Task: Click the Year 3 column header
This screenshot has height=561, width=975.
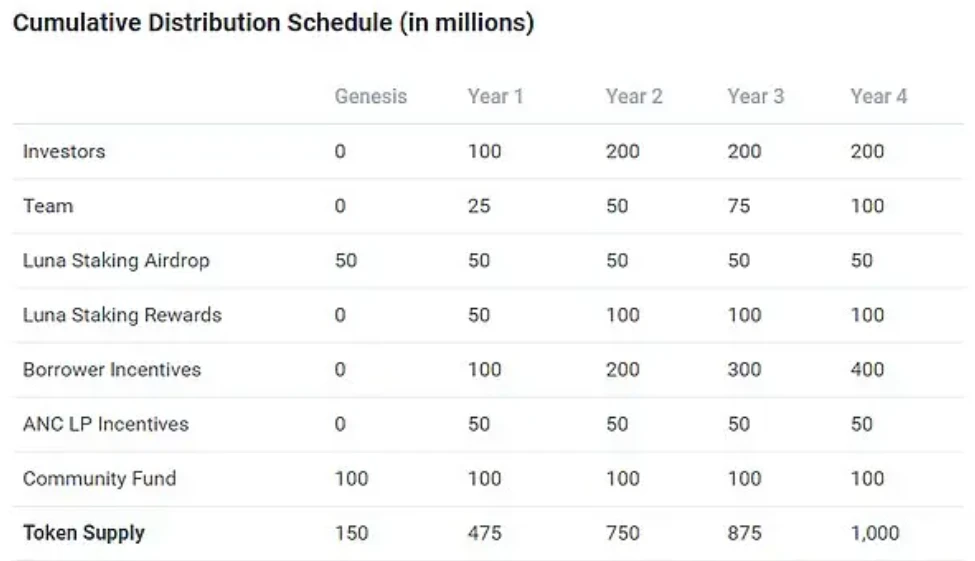Action: [x=756, y=97]
